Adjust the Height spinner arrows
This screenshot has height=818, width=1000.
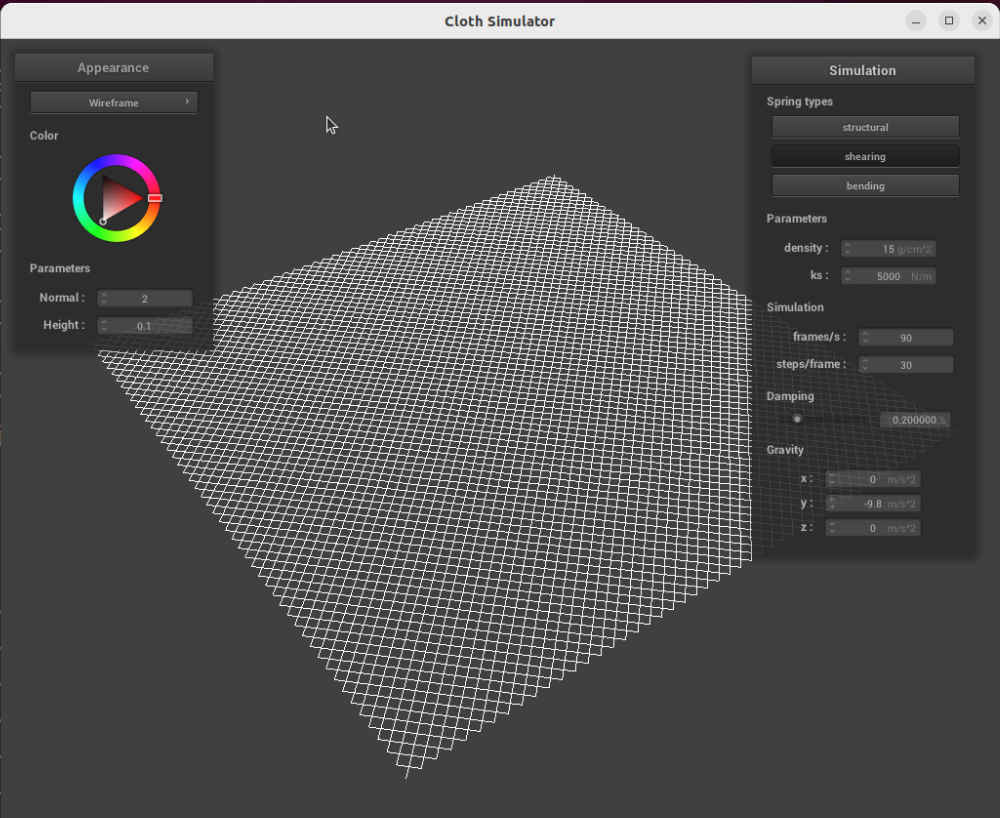[x=104, y=326]
